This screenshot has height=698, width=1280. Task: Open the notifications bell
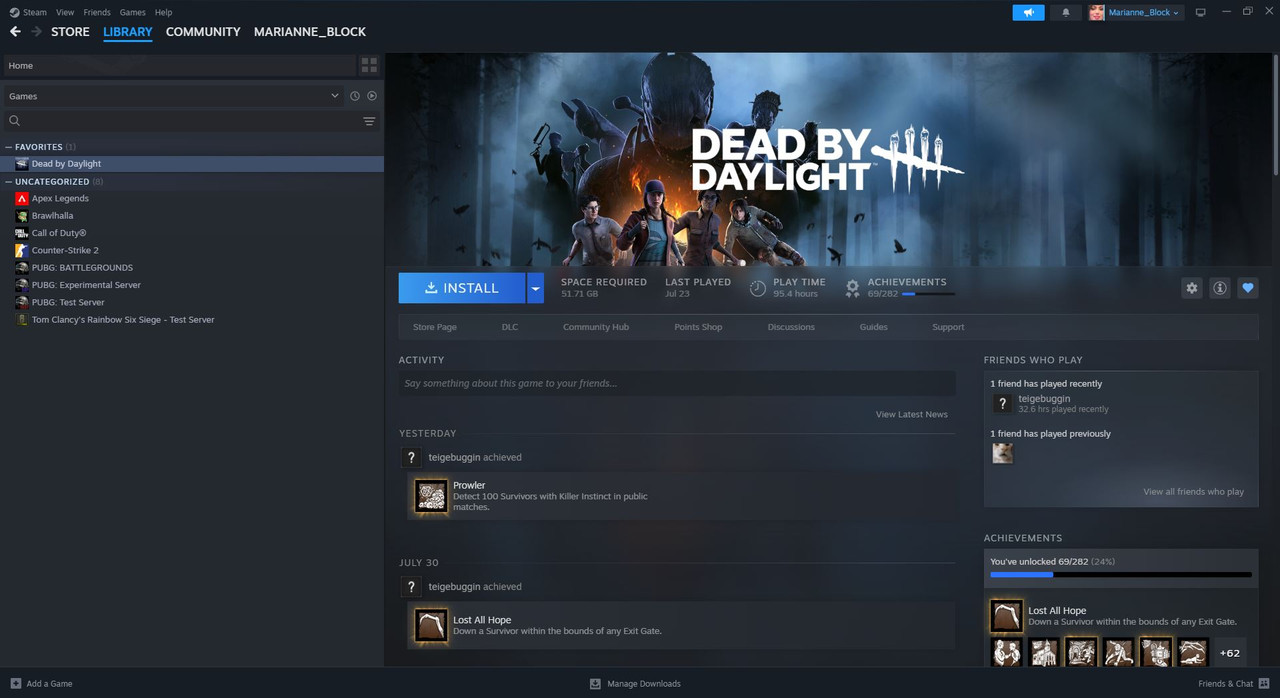[x=1065, y=12]
